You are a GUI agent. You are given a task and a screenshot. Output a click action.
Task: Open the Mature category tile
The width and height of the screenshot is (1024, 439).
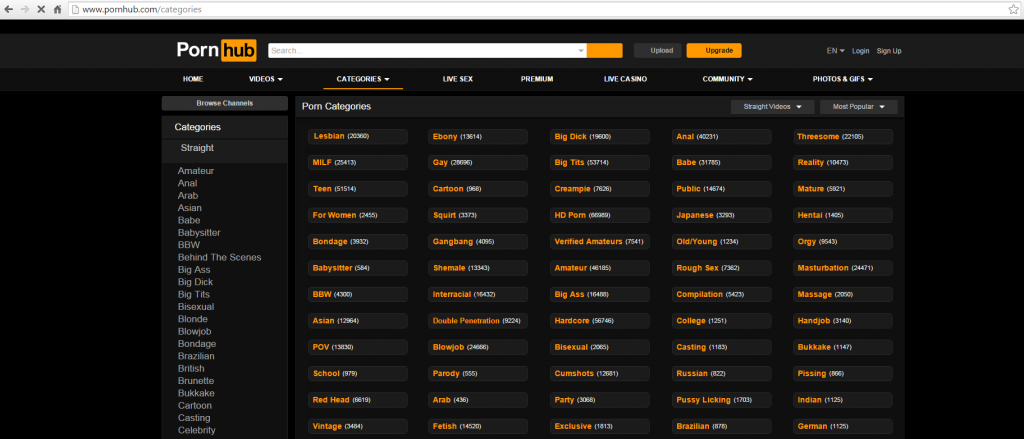coord(842,189)
